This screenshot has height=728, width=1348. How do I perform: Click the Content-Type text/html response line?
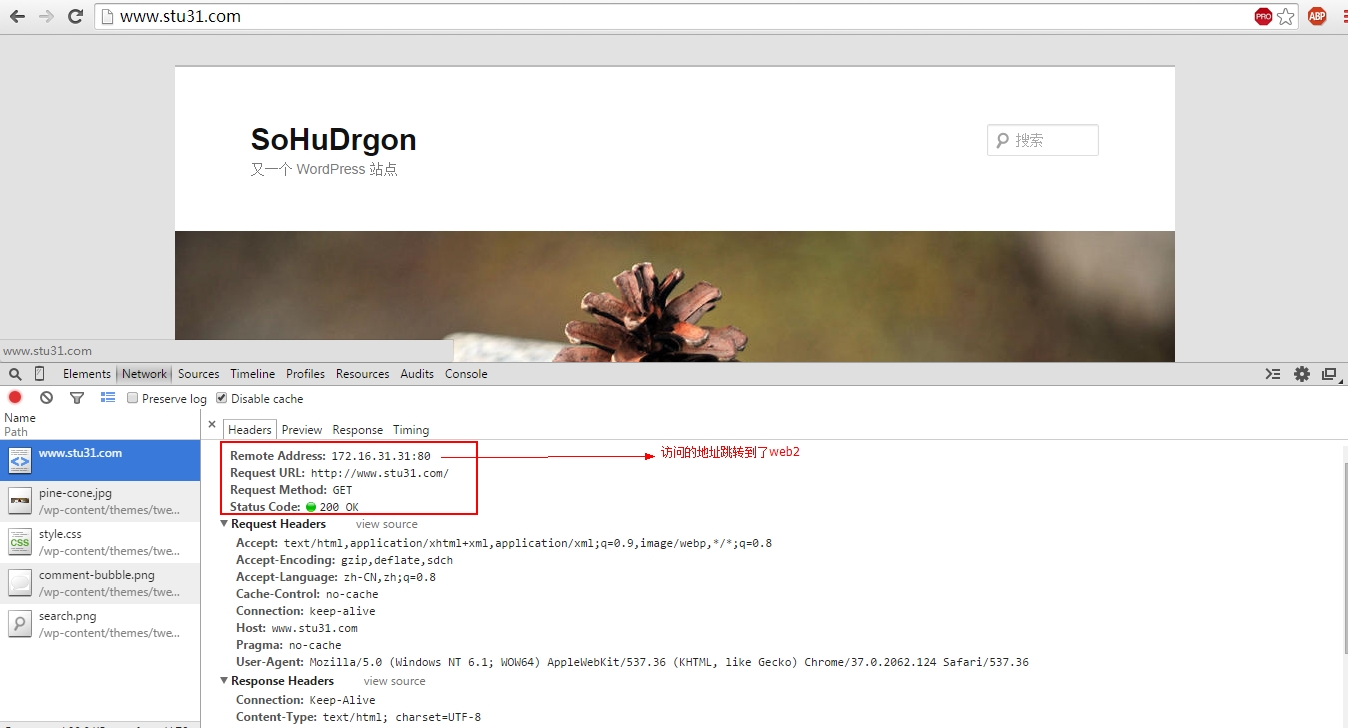pos(358,717)
